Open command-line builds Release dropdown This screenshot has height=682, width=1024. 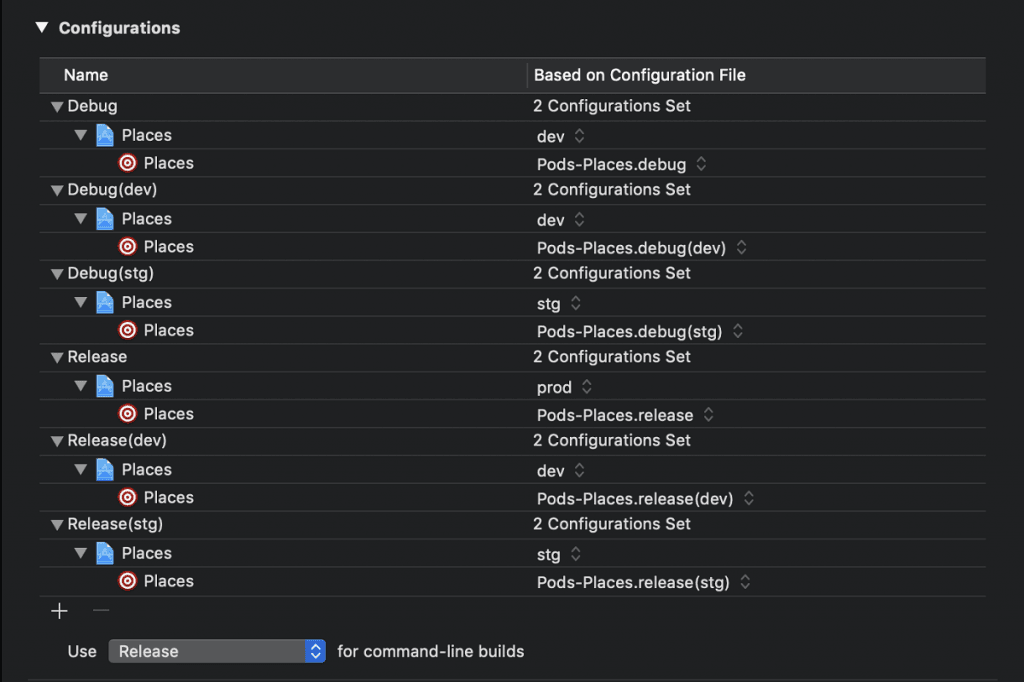(217, 651)
